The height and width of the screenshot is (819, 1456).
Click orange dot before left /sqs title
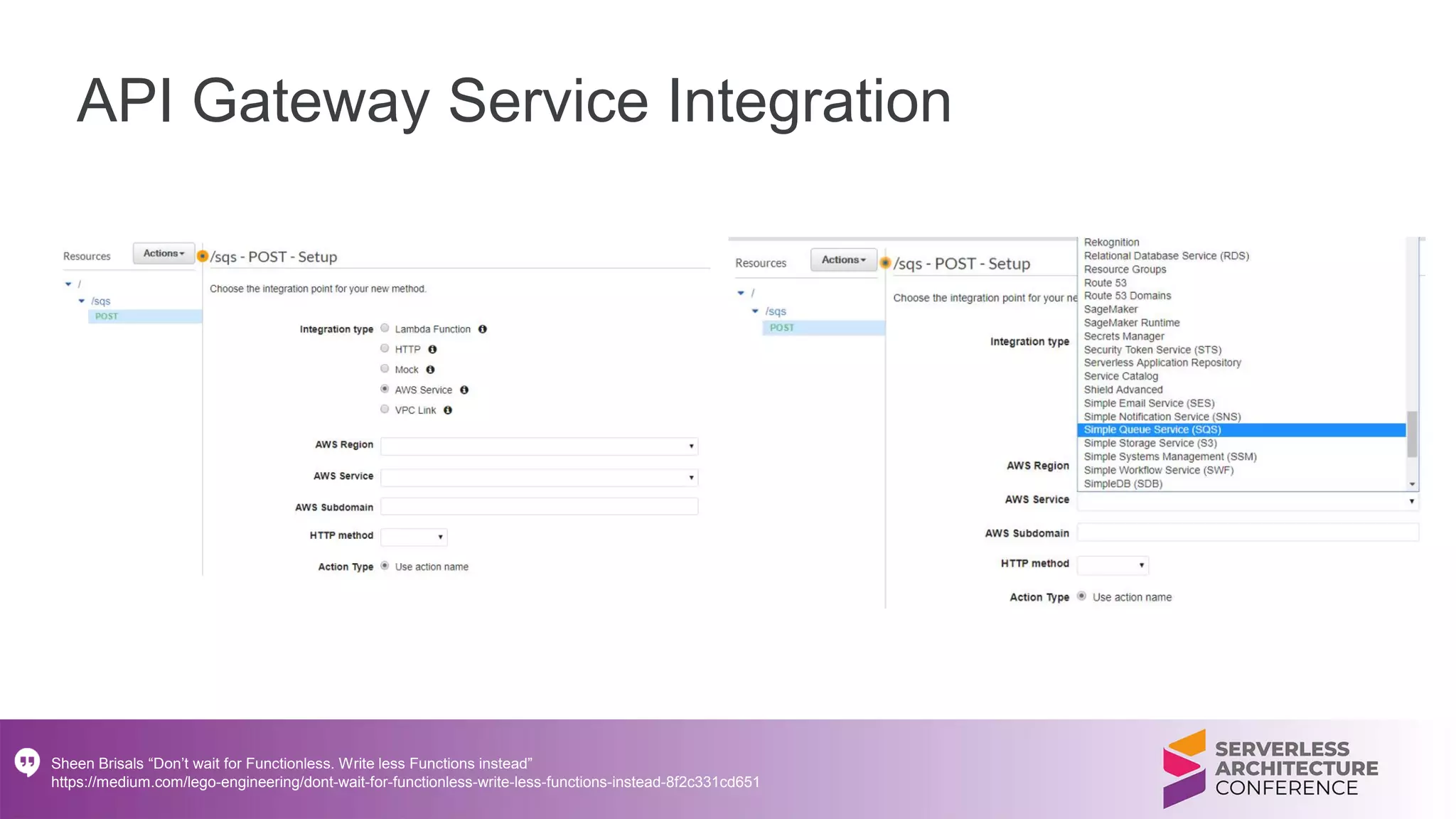tap(203, 256)
